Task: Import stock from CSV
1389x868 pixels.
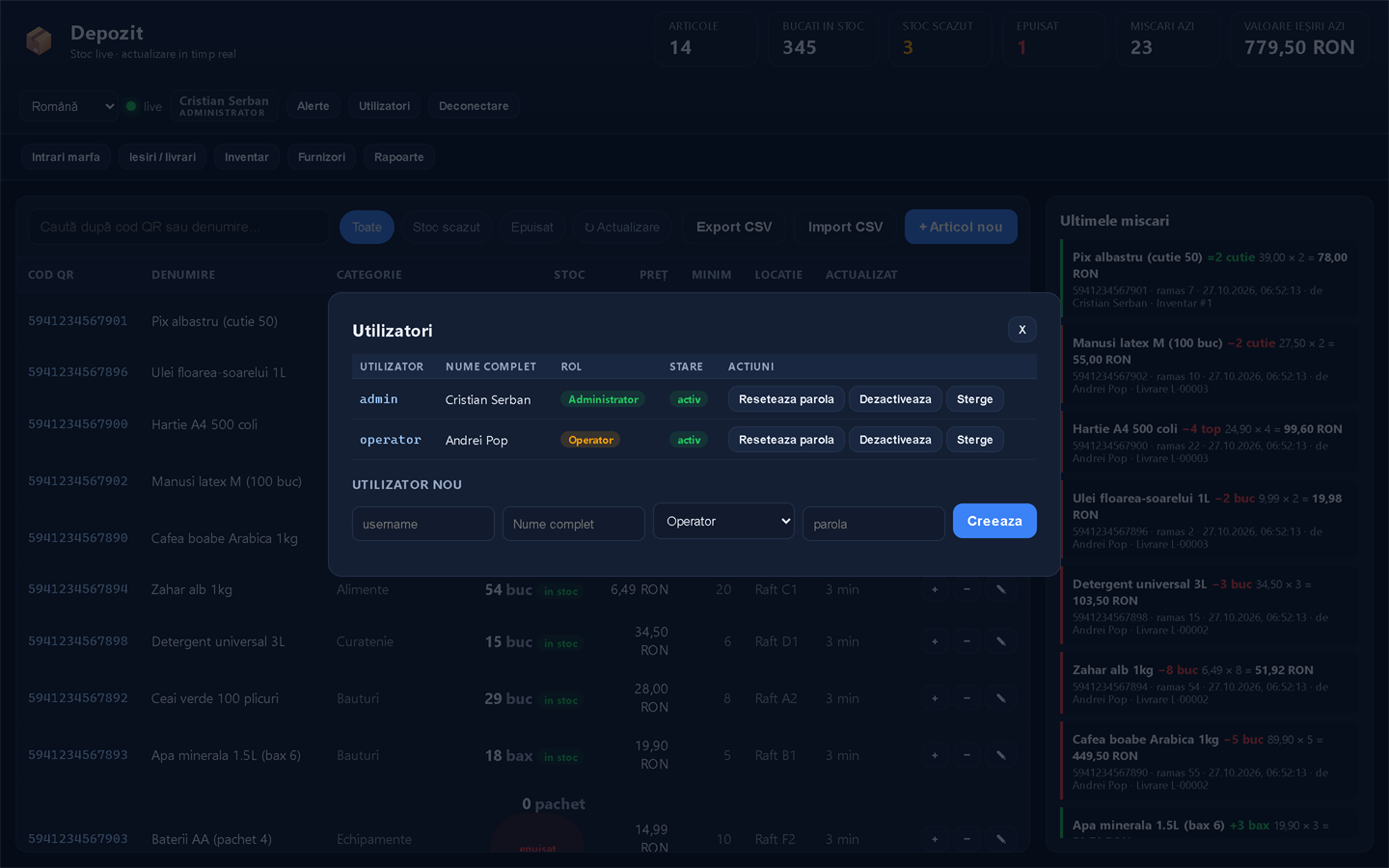Action: 845,227
